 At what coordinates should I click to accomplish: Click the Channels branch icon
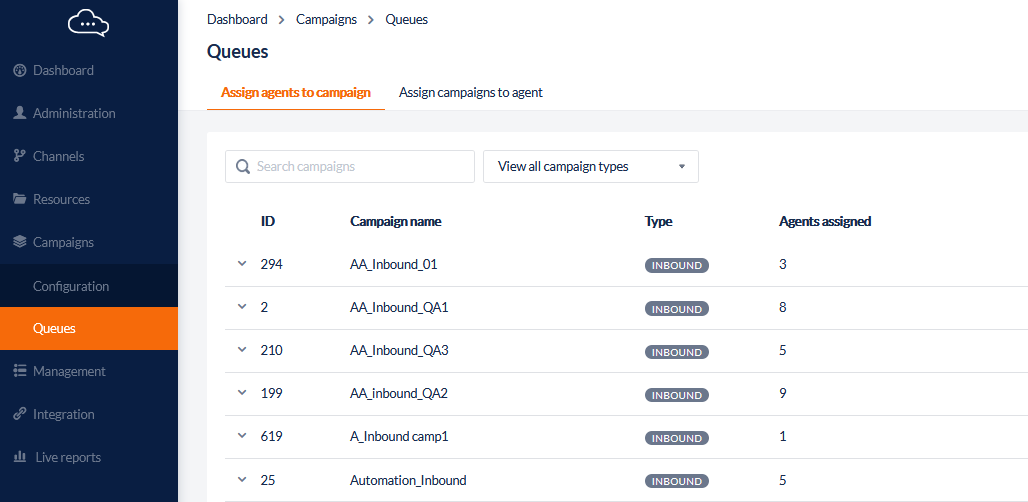tap(19, 156)
